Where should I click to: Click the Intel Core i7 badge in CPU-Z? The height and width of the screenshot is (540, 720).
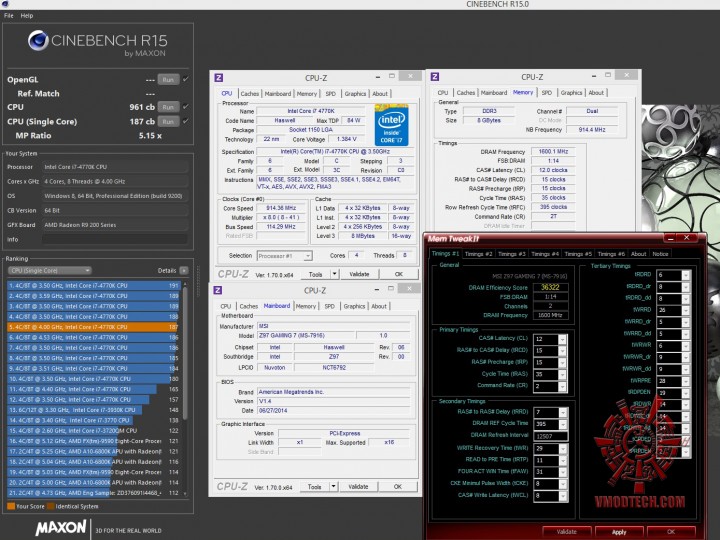(x=391, y=125)
